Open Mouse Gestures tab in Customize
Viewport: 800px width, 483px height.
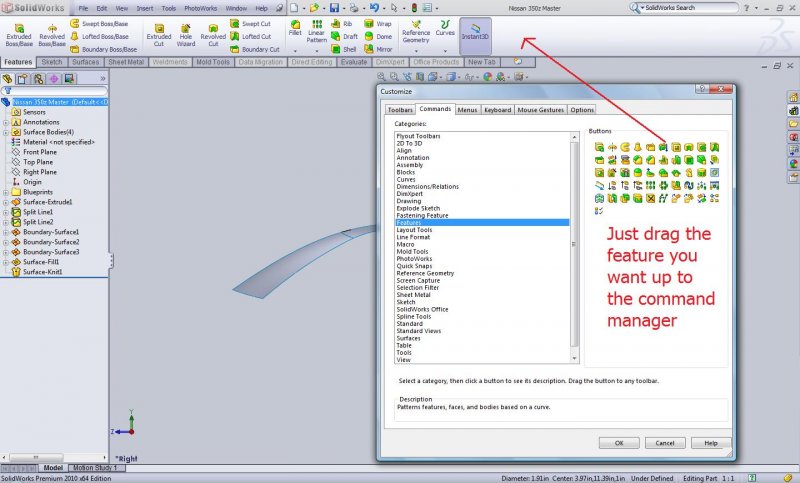point(540,110)
